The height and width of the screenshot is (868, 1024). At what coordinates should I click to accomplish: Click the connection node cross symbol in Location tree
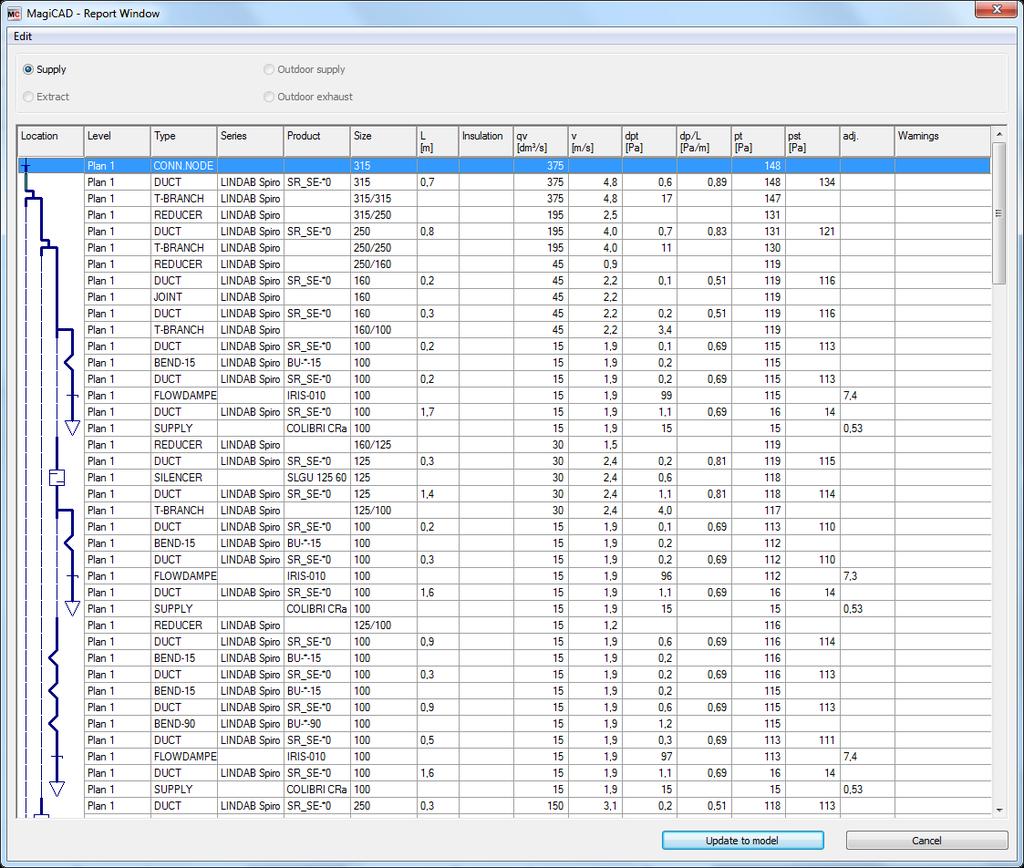[25, 166]
